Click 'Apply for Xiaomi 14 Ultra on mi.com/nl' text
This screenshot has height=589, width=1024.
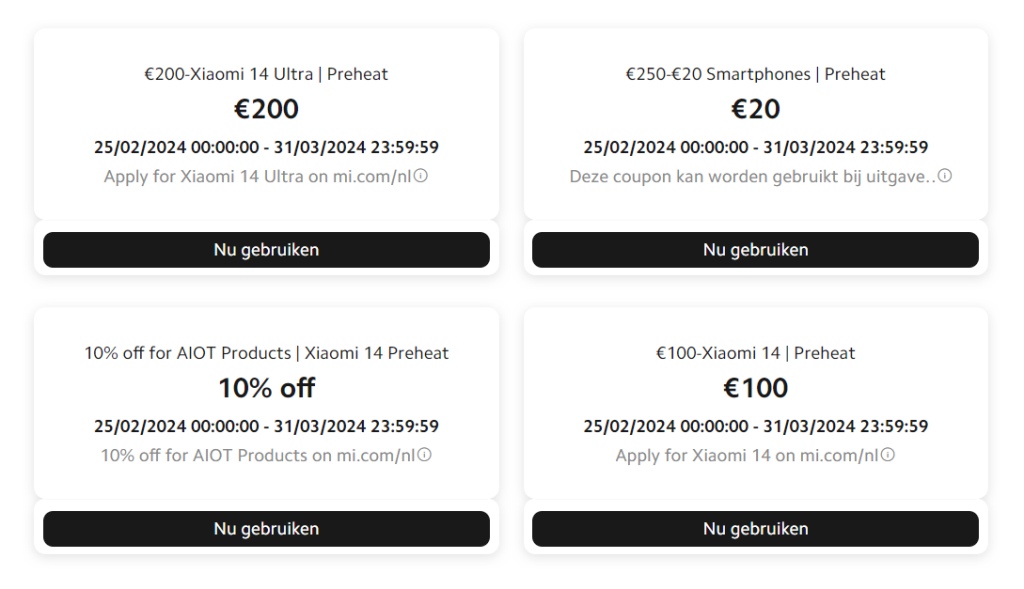click(258, 177)
